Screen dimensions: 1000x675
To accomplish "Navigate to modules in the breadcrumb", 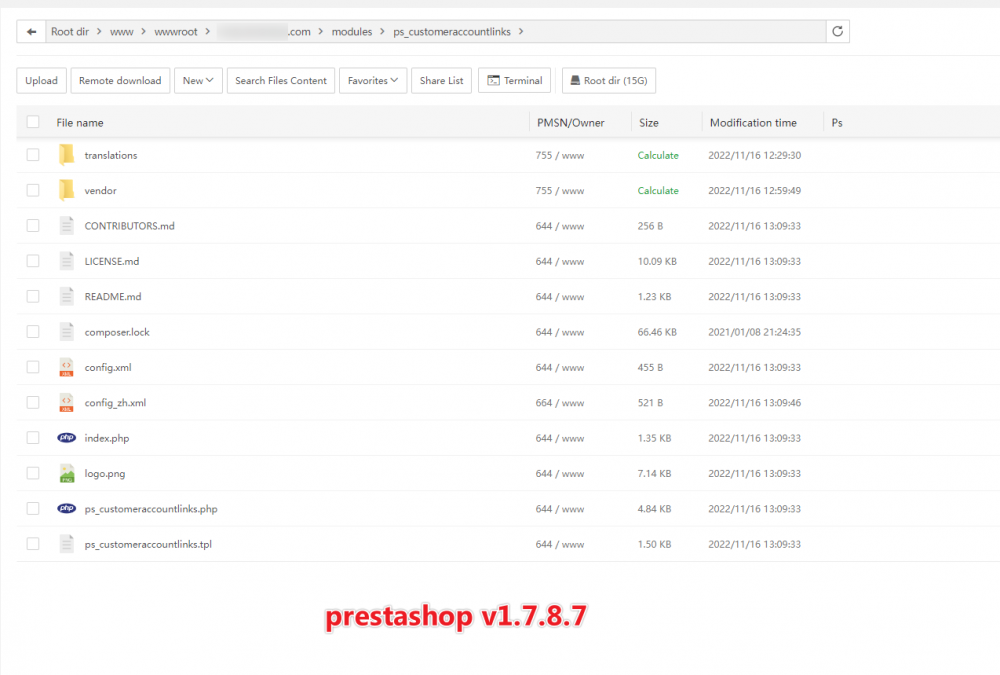I will tap(352, 31).
